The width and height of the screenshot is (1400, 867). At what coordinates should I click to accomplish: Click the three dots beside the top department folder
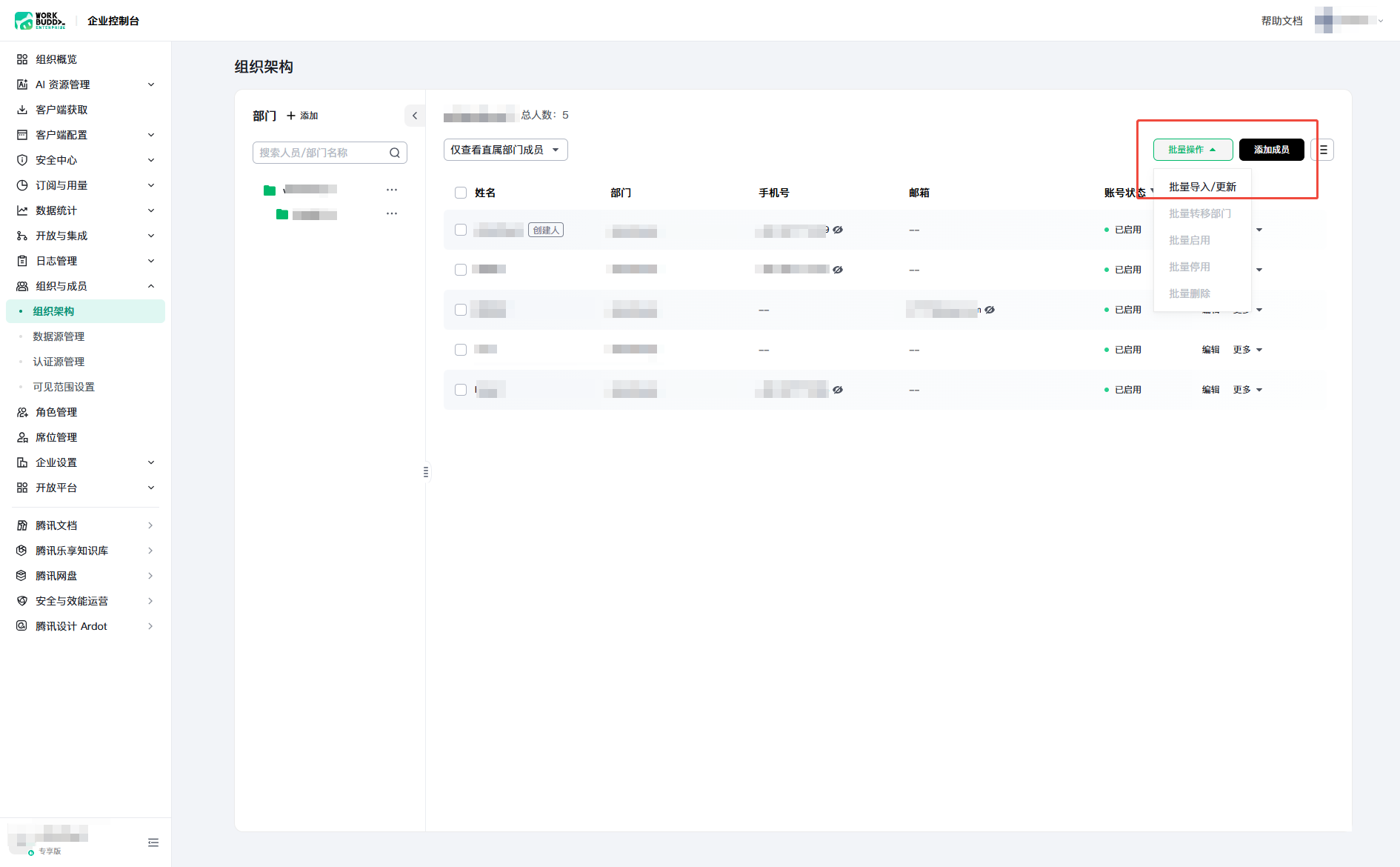pos(392,190)
